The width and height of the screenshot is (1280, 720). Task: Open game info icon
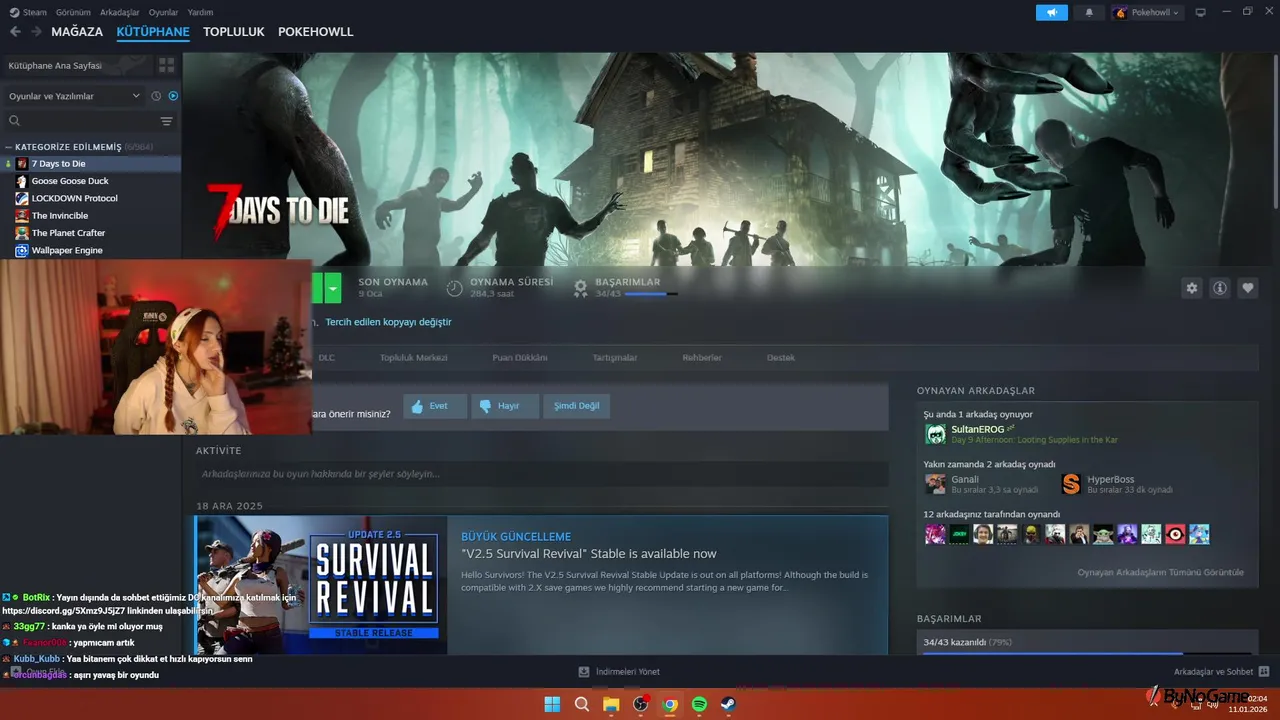(1219, 288)
